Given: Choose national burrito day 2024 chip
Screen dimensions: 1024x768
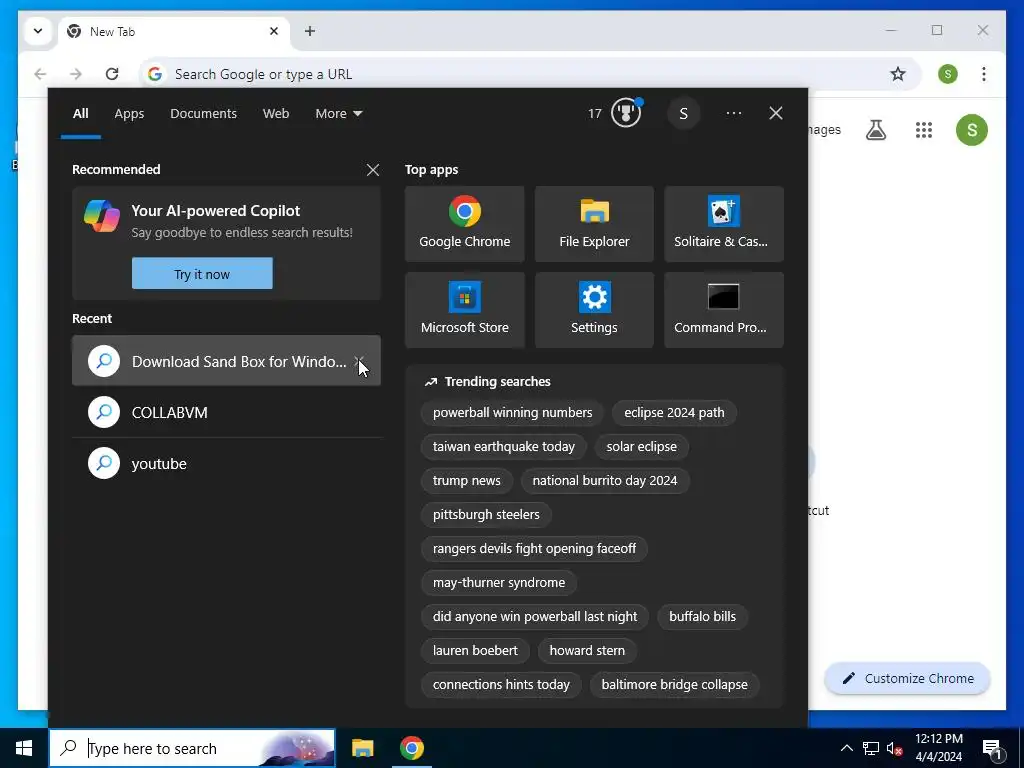Looking at the screenshot, I should tap(605, 481).
